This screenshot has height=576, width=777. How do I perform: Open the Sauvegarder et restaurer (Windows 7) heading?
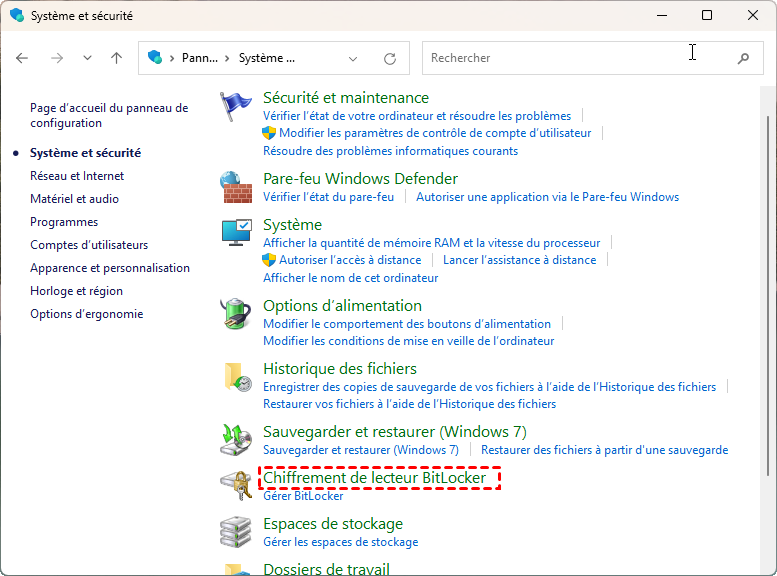tap(394, 432)
